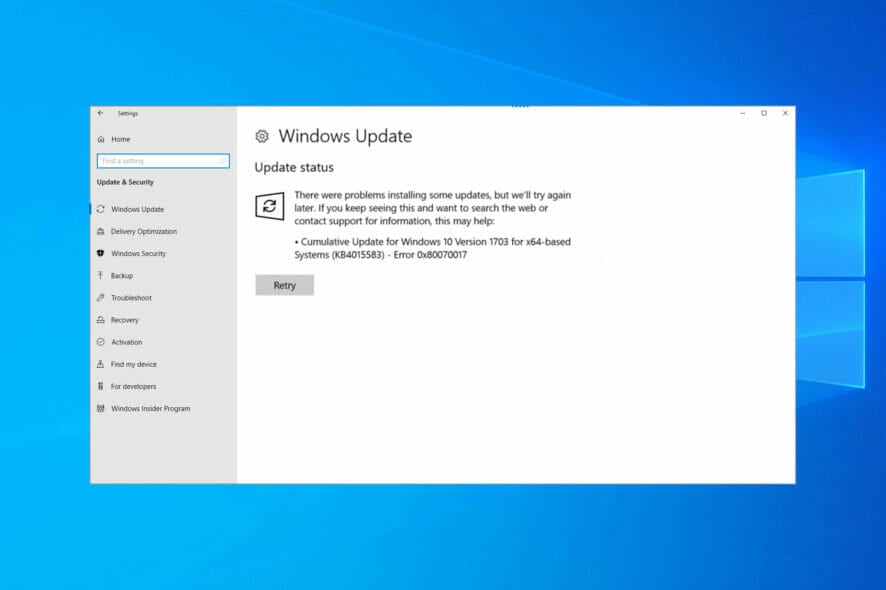886x590 pixels.
Task: Click the Activation checkmark icon
Action: [x=101, y=342]
